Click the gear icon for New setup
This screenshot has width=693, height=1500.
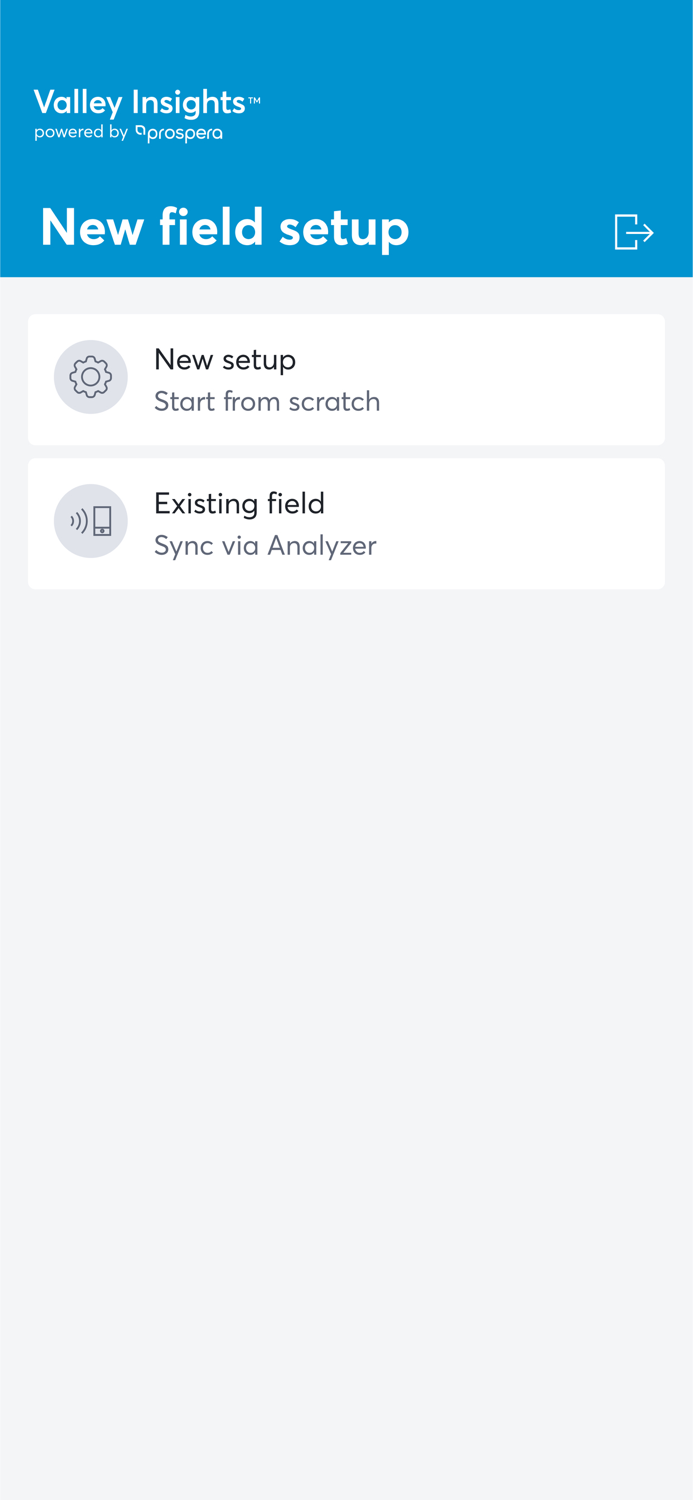pos(91,377)
